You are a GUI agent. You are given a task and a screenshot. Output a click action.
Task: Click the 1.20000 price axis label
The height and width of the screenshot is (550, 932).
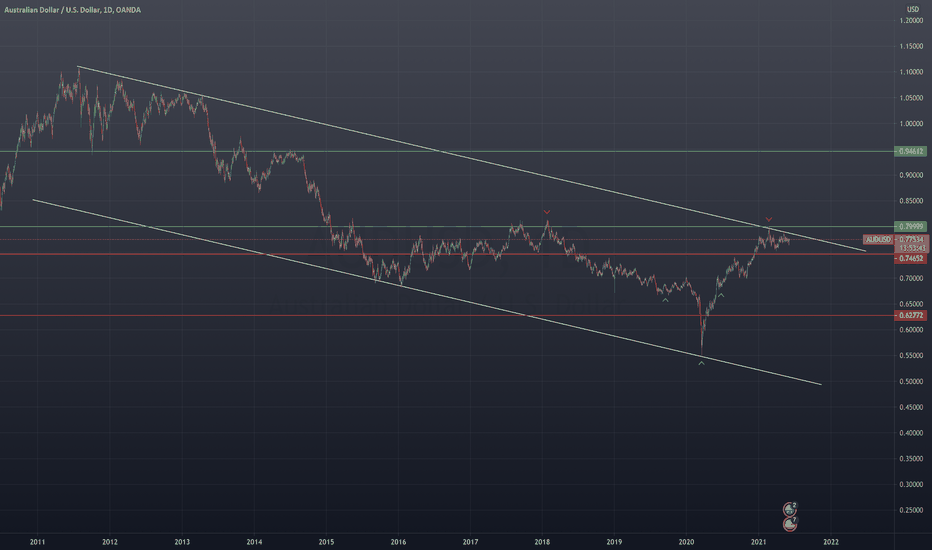pyautogui.click(x=911, y=20)
